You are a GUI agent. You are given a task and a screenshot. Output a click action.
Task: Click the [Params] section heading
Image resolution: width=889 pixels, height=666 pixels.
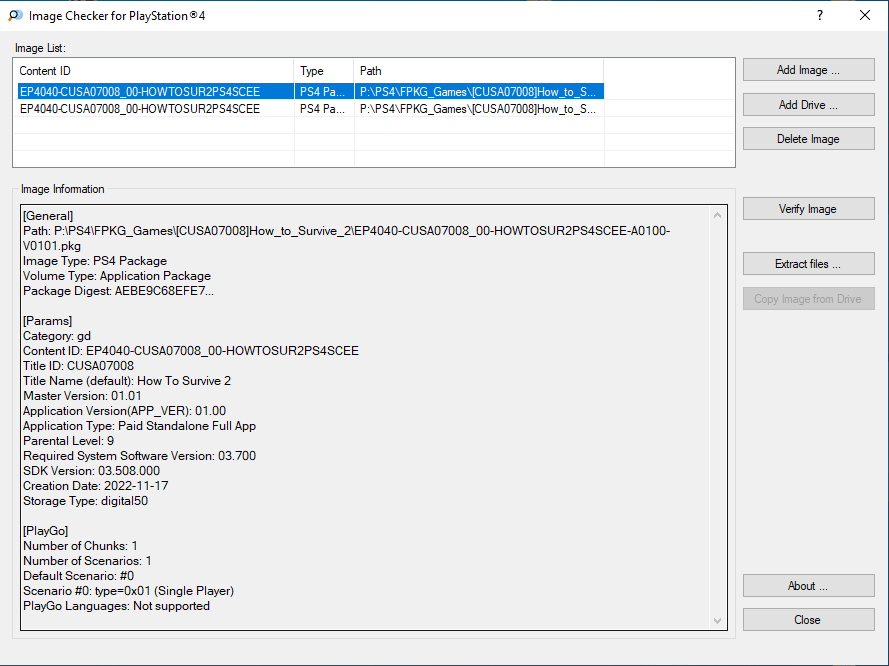coord(47,321)
